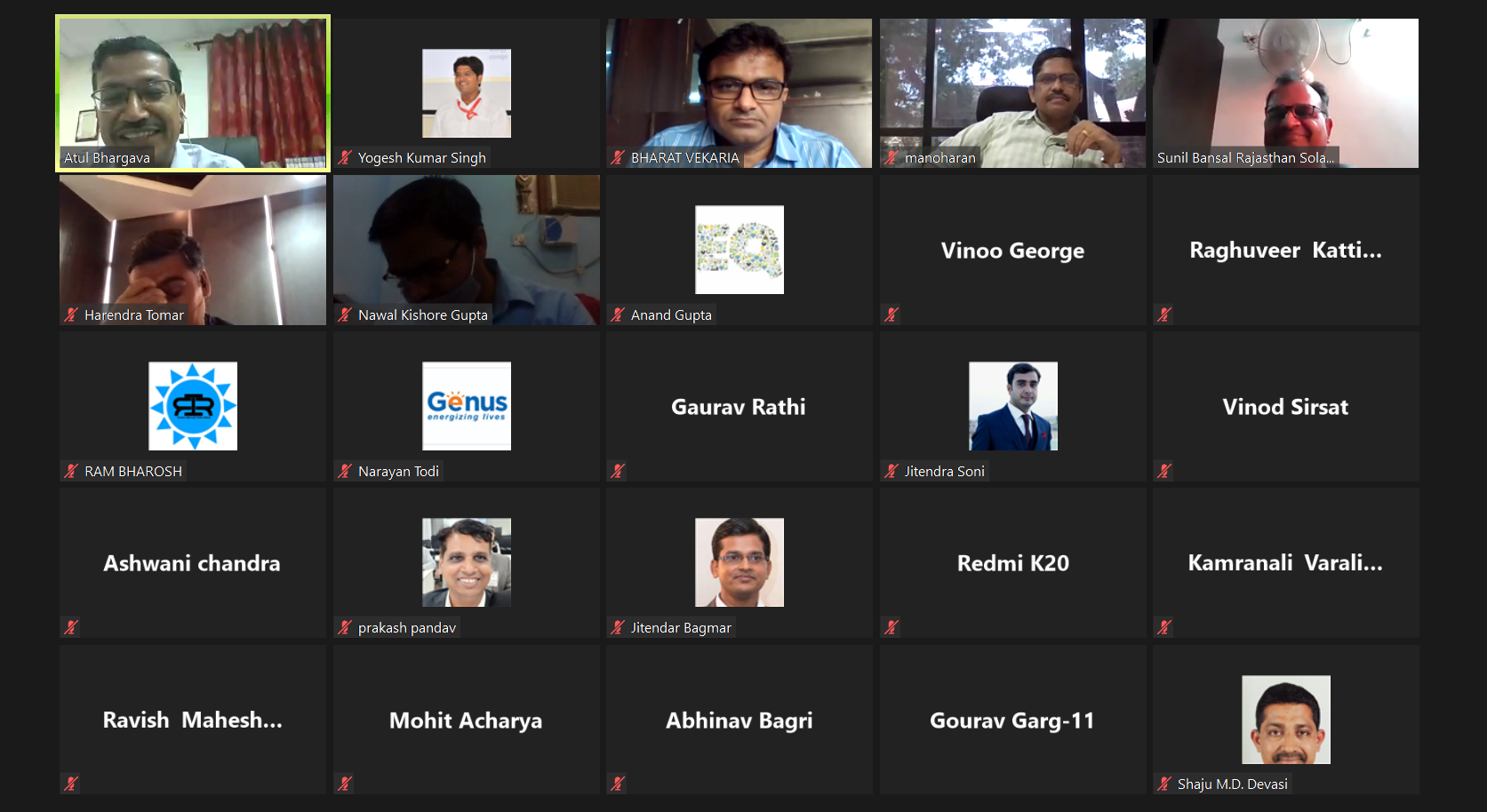Image resolution: width=1487 pixels, height=812 pixels.
Task: Click muted mic icon next to manoharan
Action: tap(891, 158)
